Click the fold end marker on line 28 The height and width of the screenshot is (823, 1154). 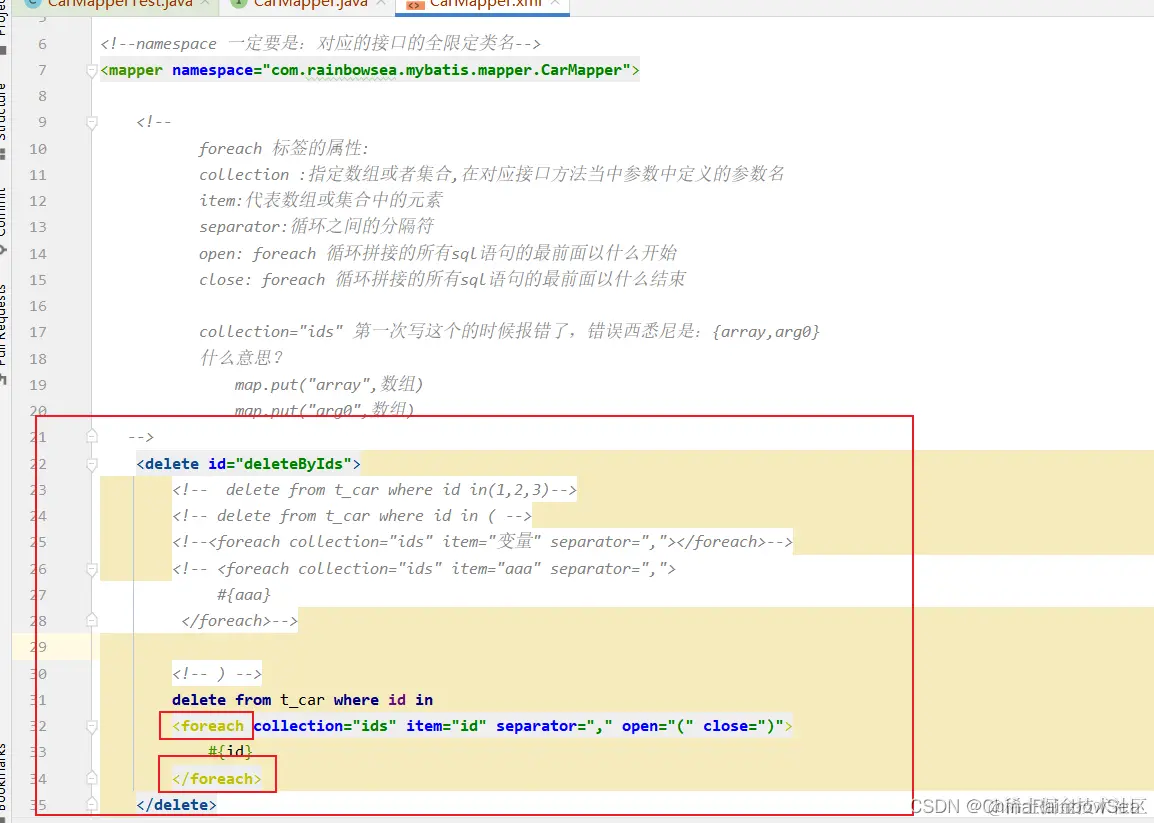coord(92,621)
